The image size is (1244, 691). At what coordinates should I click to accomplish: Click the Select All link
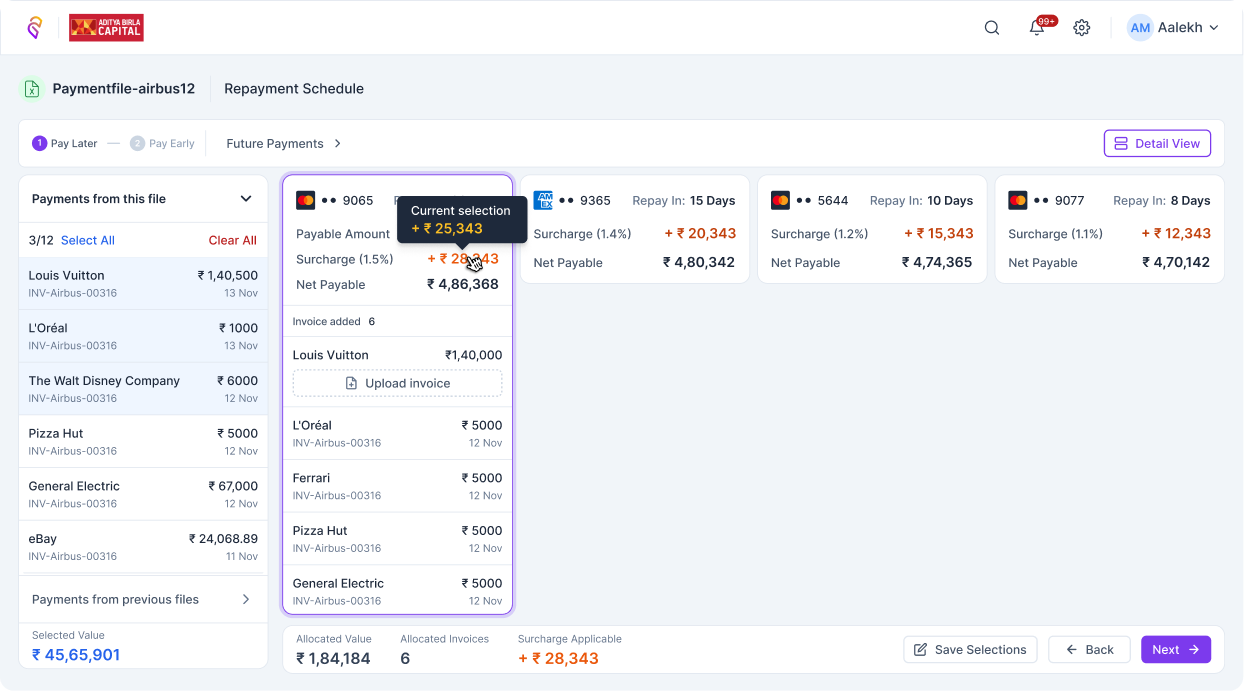(x=88, y=241)
